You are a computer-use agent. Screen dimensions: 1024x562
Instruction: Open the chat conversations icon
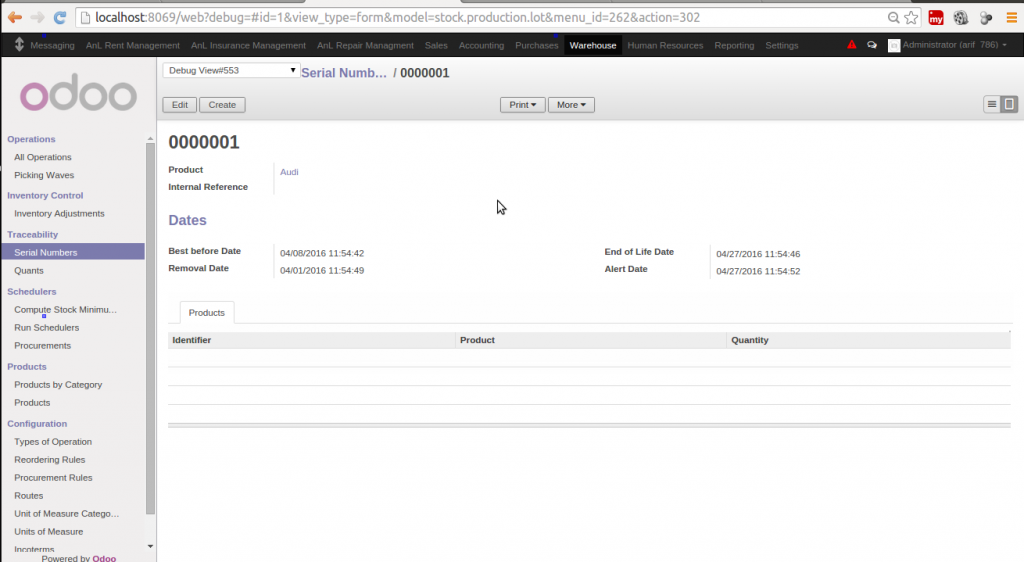(872, 45)
